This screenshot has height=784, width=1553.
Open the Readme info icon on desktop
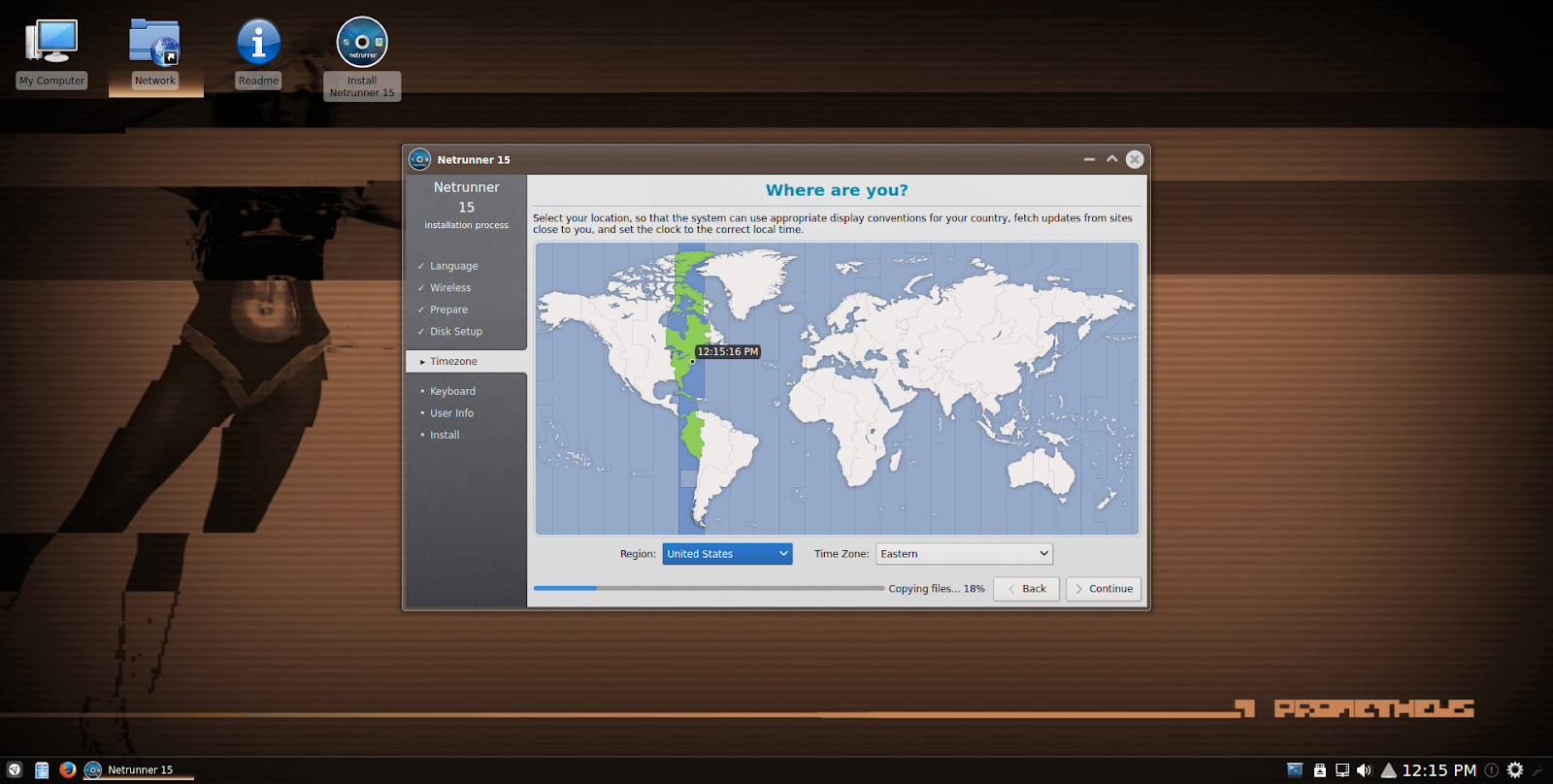(258, 54)
